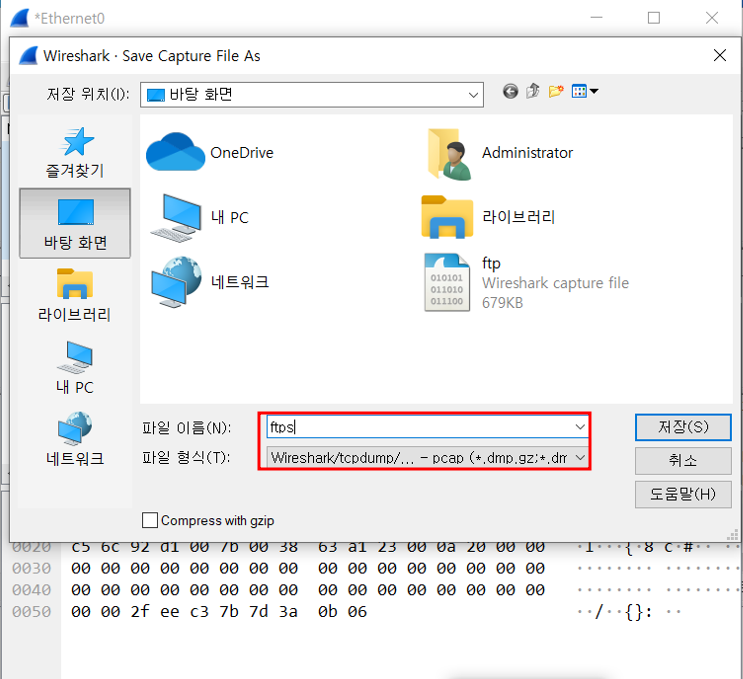Open the Administrator folder in file list

[498, 154]
